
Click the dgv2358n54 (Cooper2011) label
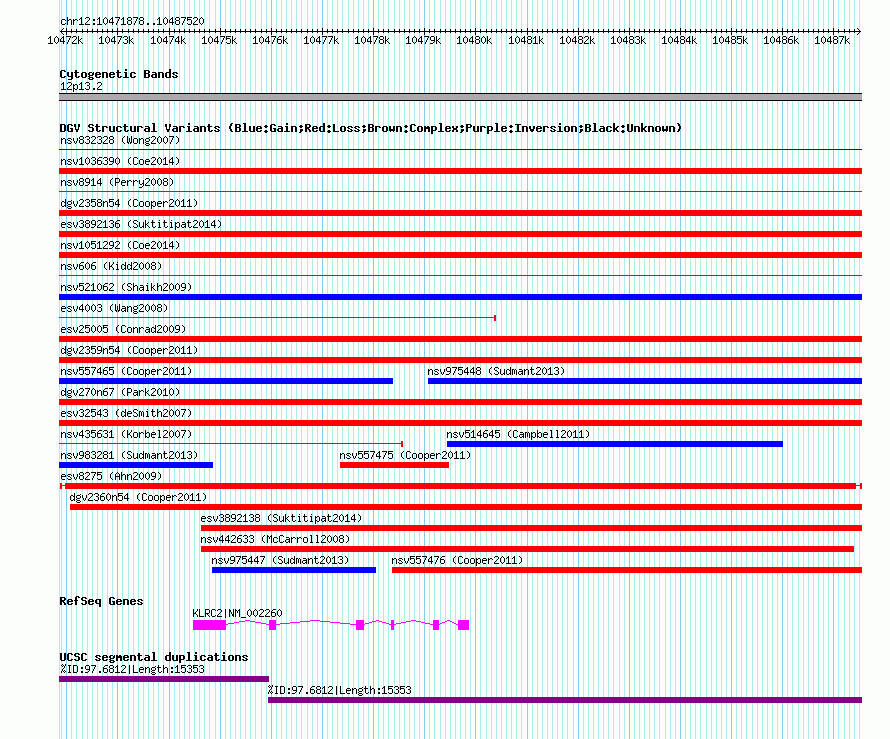click(129, 203)
